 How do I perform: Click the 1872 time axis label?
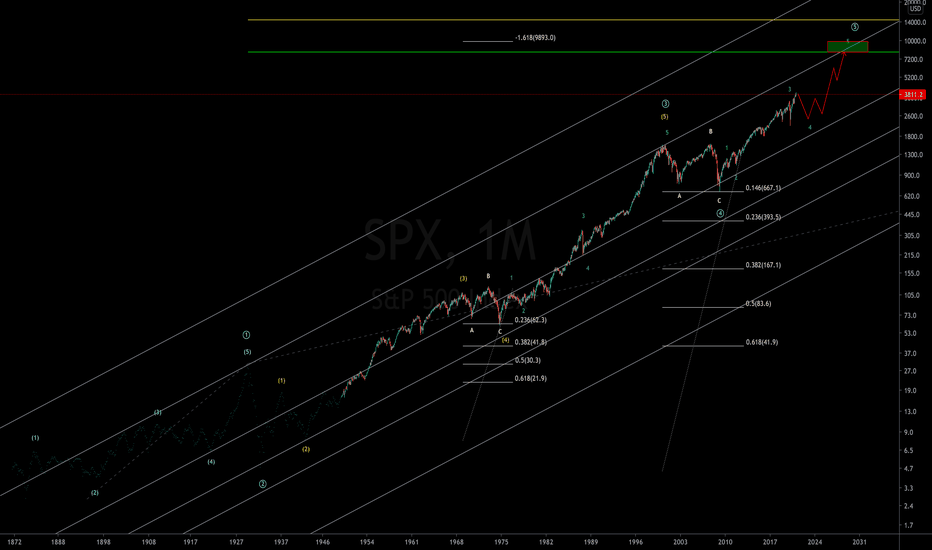tap(15, 542)
